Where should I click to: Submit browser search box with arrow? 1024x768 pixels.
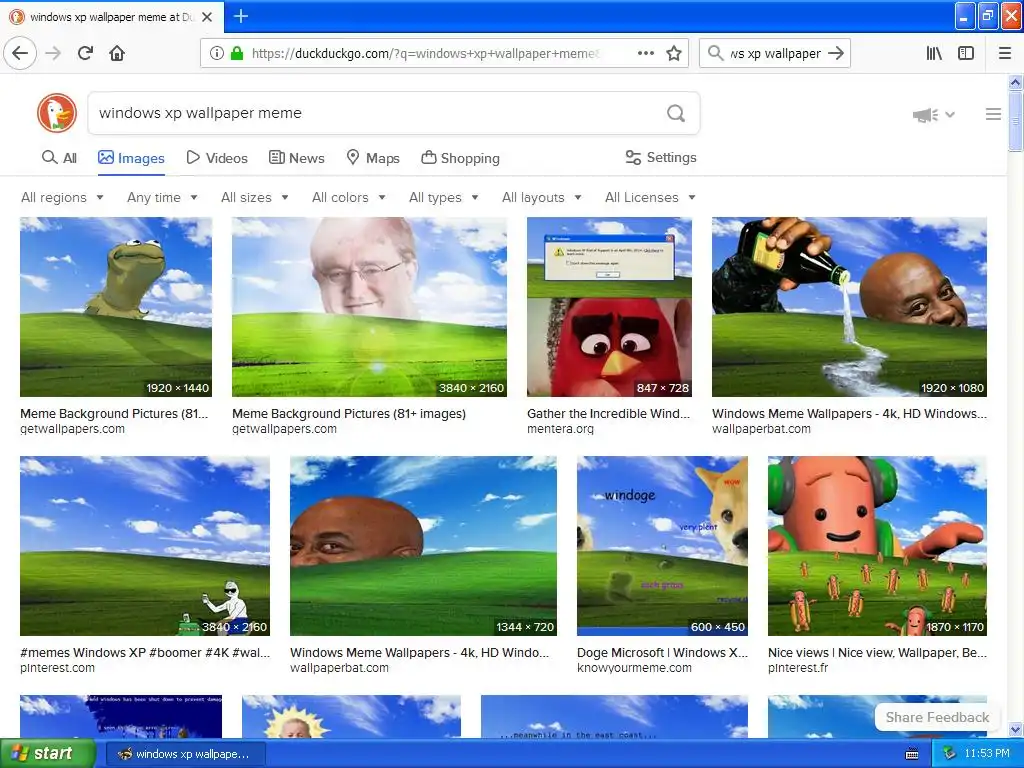click(x=836, y=53)
